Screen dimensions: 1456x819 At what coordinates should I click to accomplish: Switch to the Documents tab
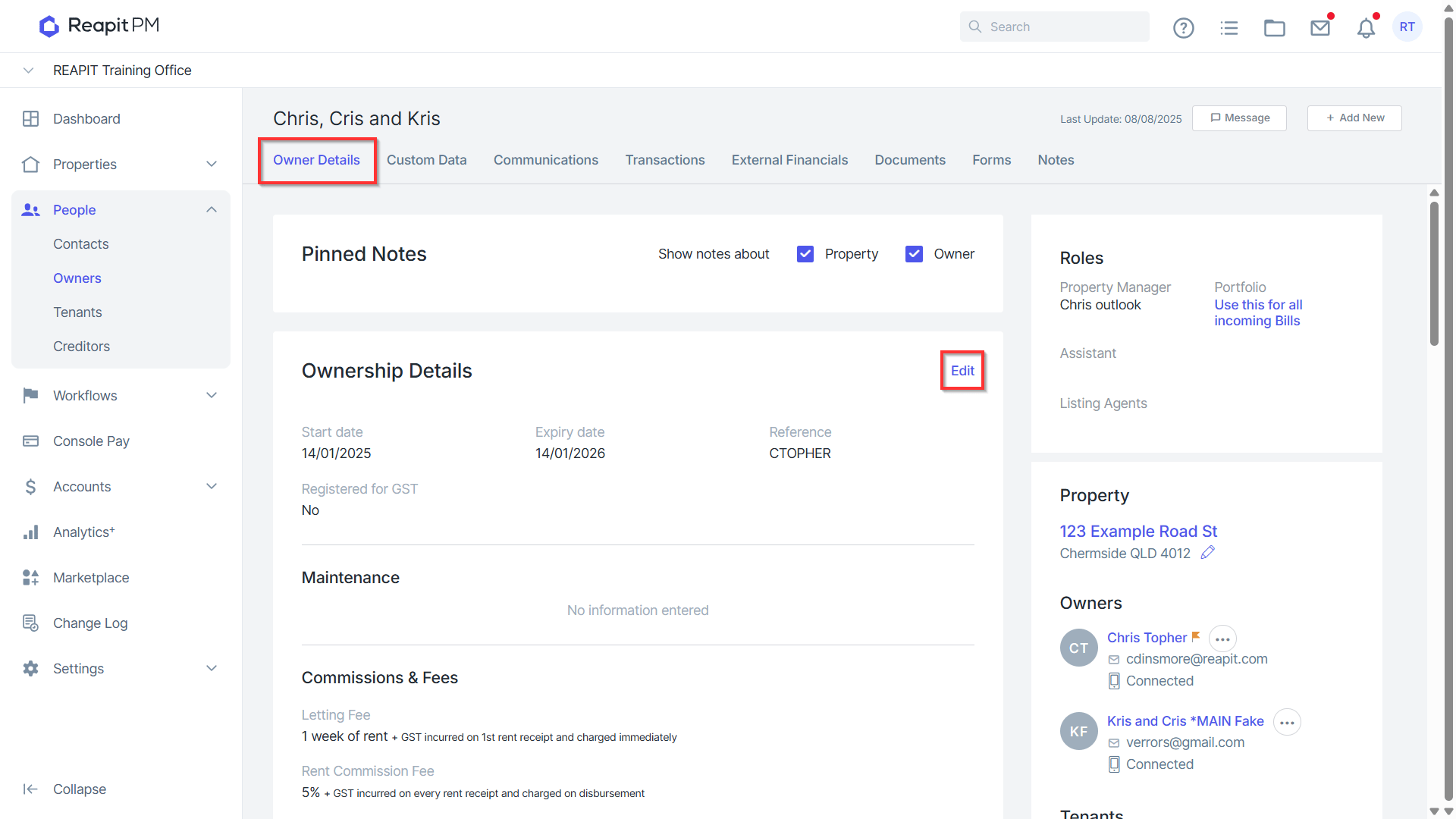click(x=909, y=160)
